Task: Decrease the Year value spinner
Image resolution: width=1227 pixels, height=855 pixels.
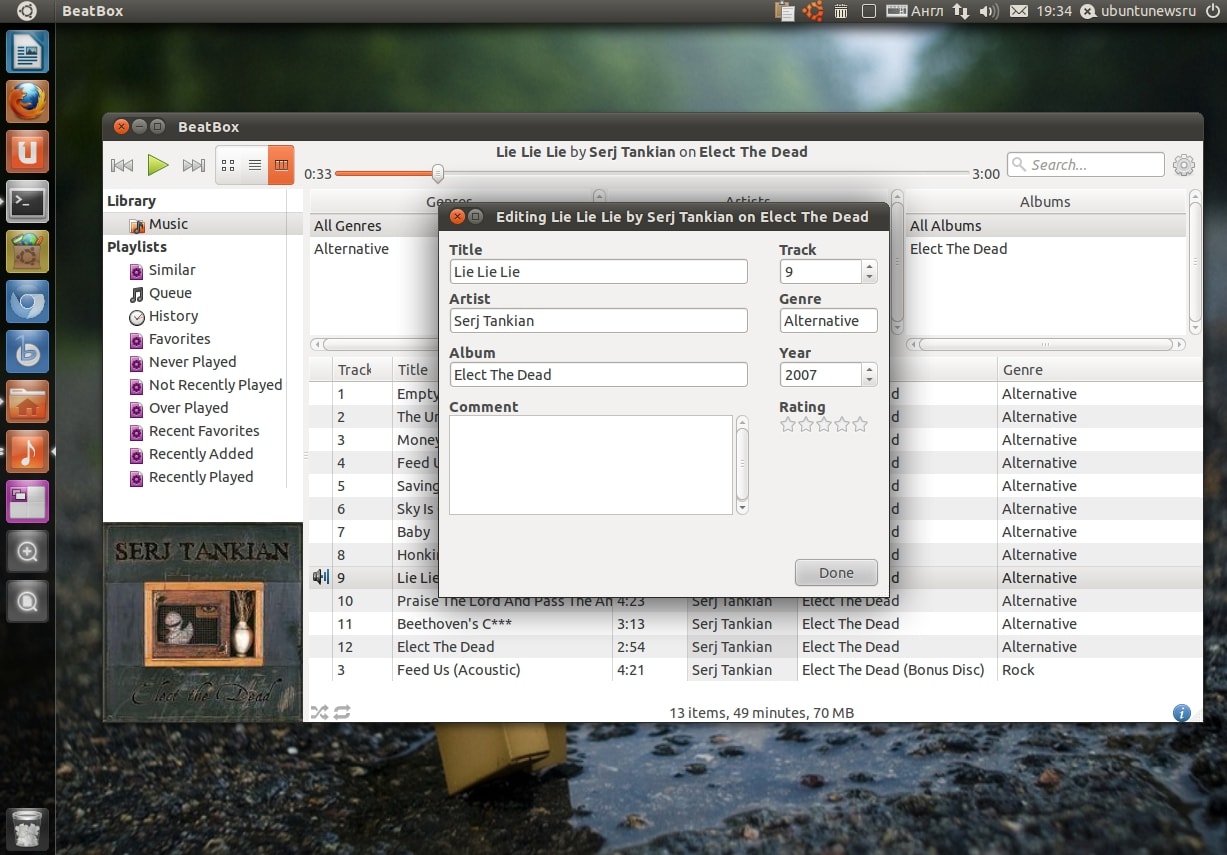Action: click(869, 380)
